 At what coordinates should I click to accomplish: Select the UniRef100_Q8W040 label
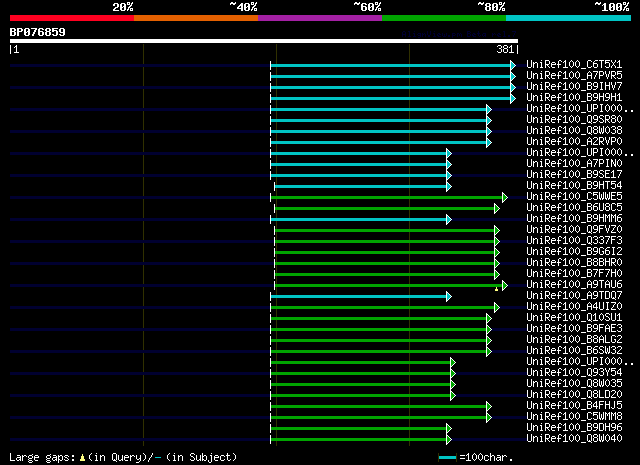(x=574, y=439)
